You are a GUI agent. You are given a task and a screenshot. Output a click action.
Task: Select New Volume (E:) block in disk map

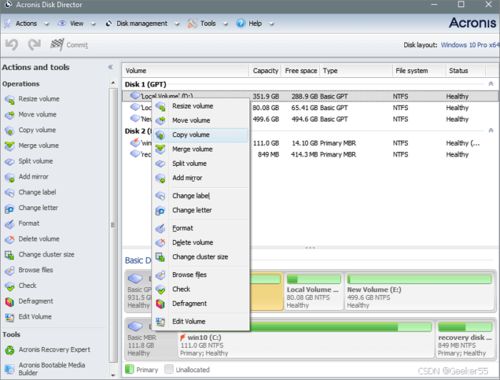pos(419,292)
